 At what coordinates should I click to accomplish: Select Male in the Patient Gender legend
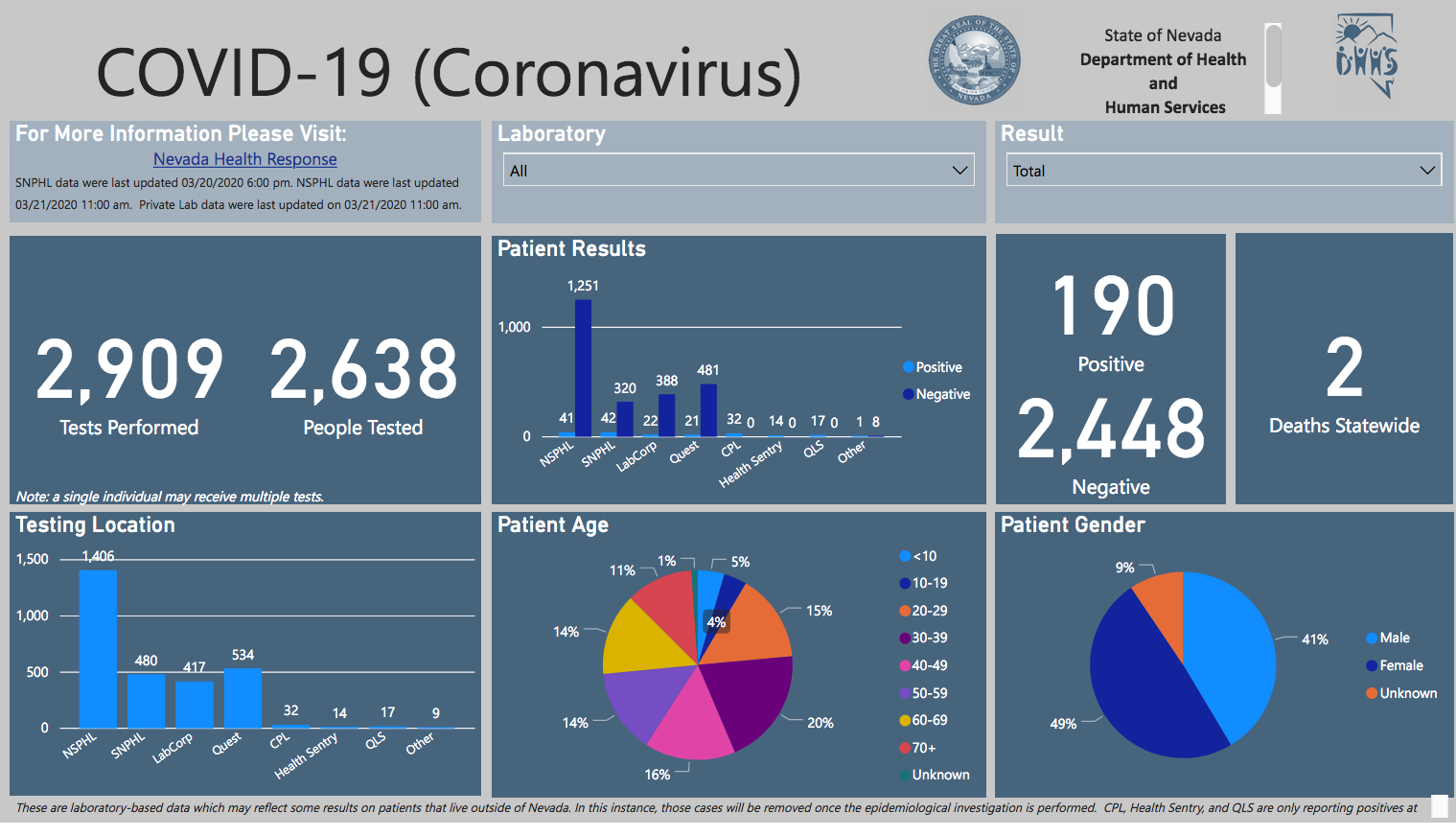1388,638
